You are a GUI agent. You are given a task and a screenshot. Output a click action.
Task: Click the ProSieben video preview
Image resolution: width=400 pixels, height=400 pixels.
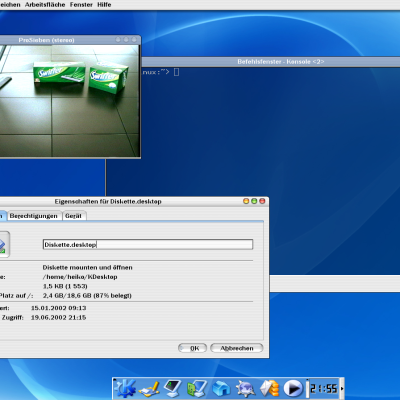[x=69, y=101]
